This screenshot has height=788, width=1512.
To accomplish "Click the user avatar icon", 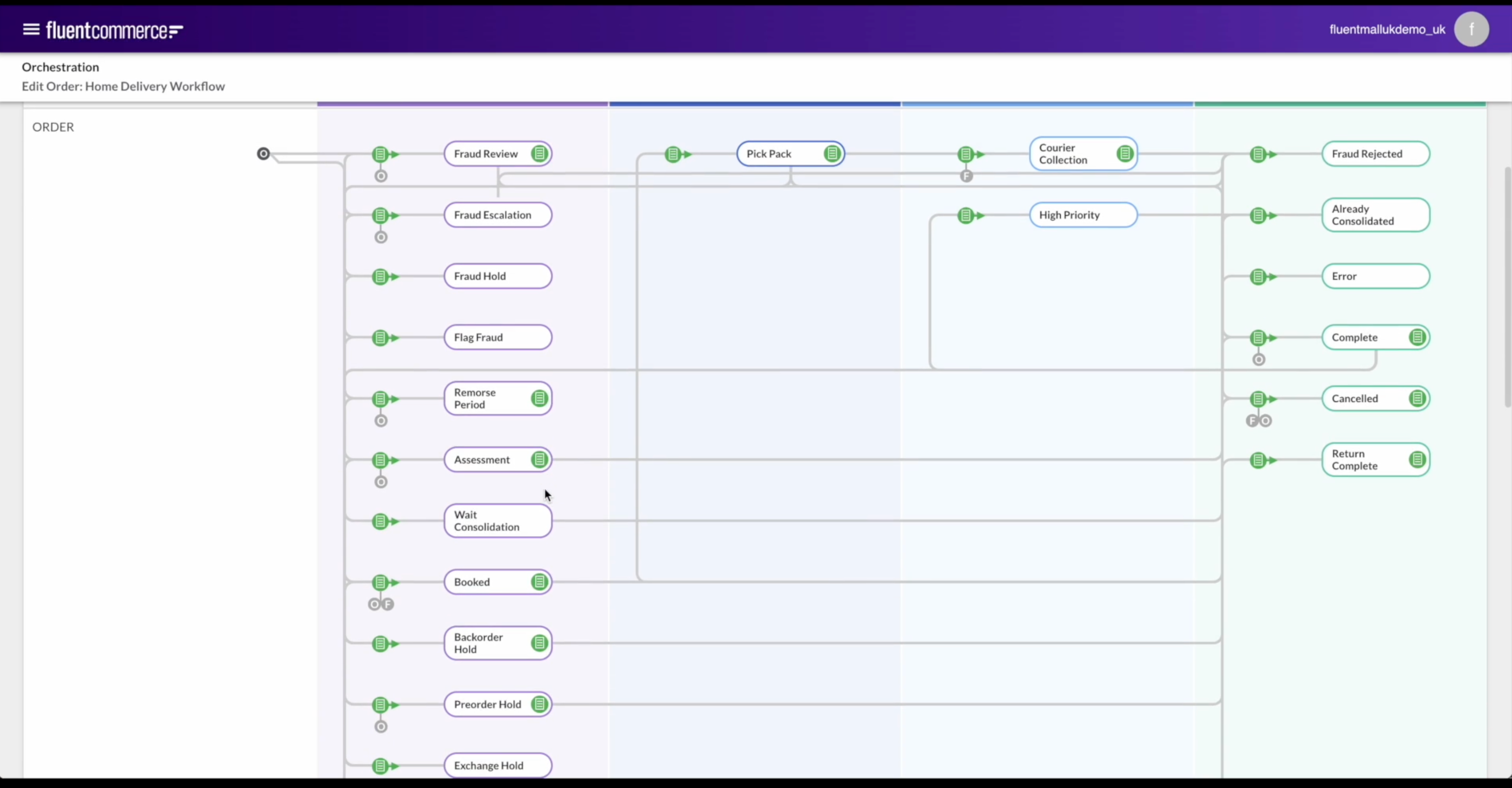I will (x=1471, y=29).
